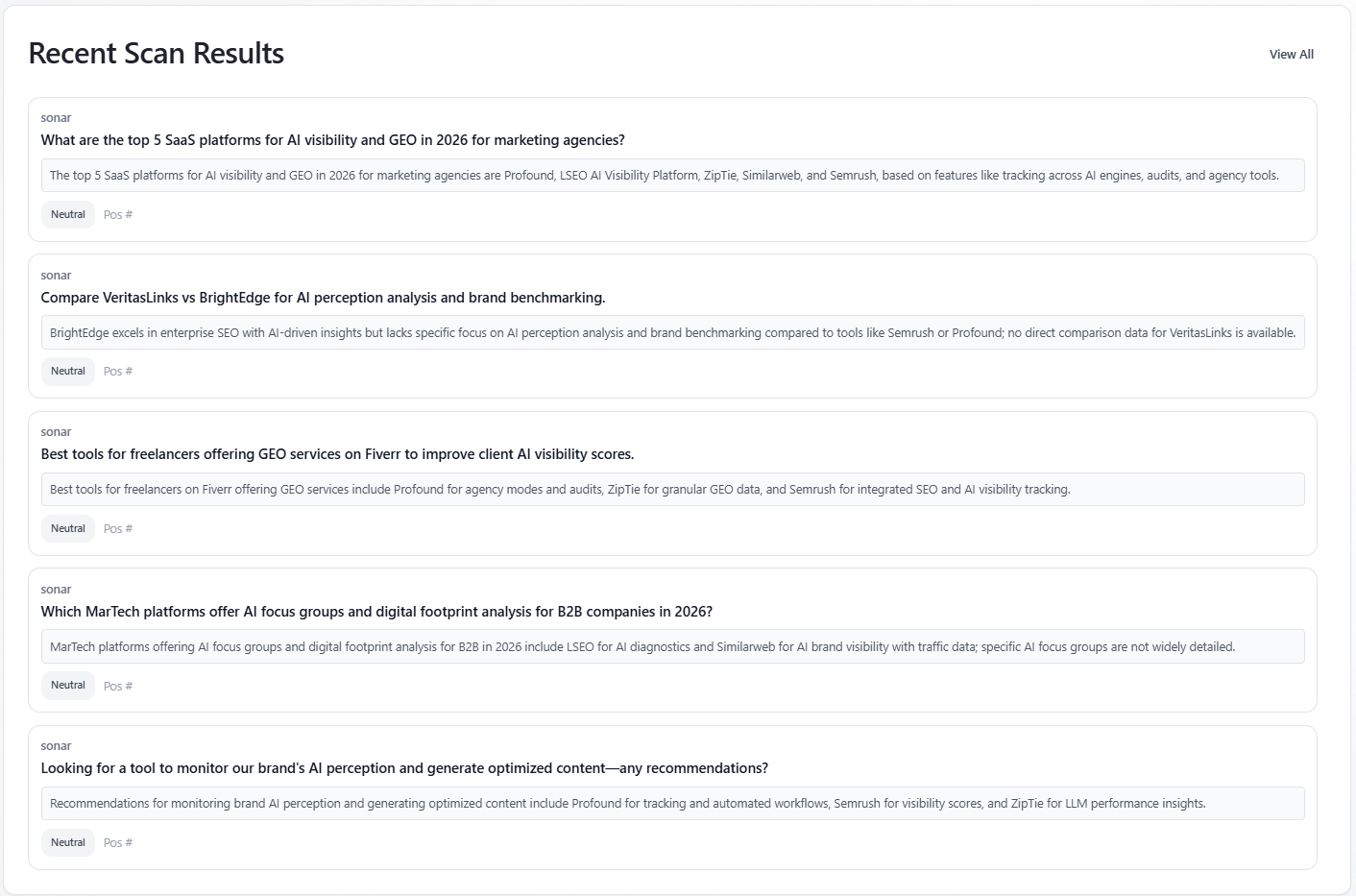
Task: Click the MarTech platforms answer snippet
Action: point(642,647)
